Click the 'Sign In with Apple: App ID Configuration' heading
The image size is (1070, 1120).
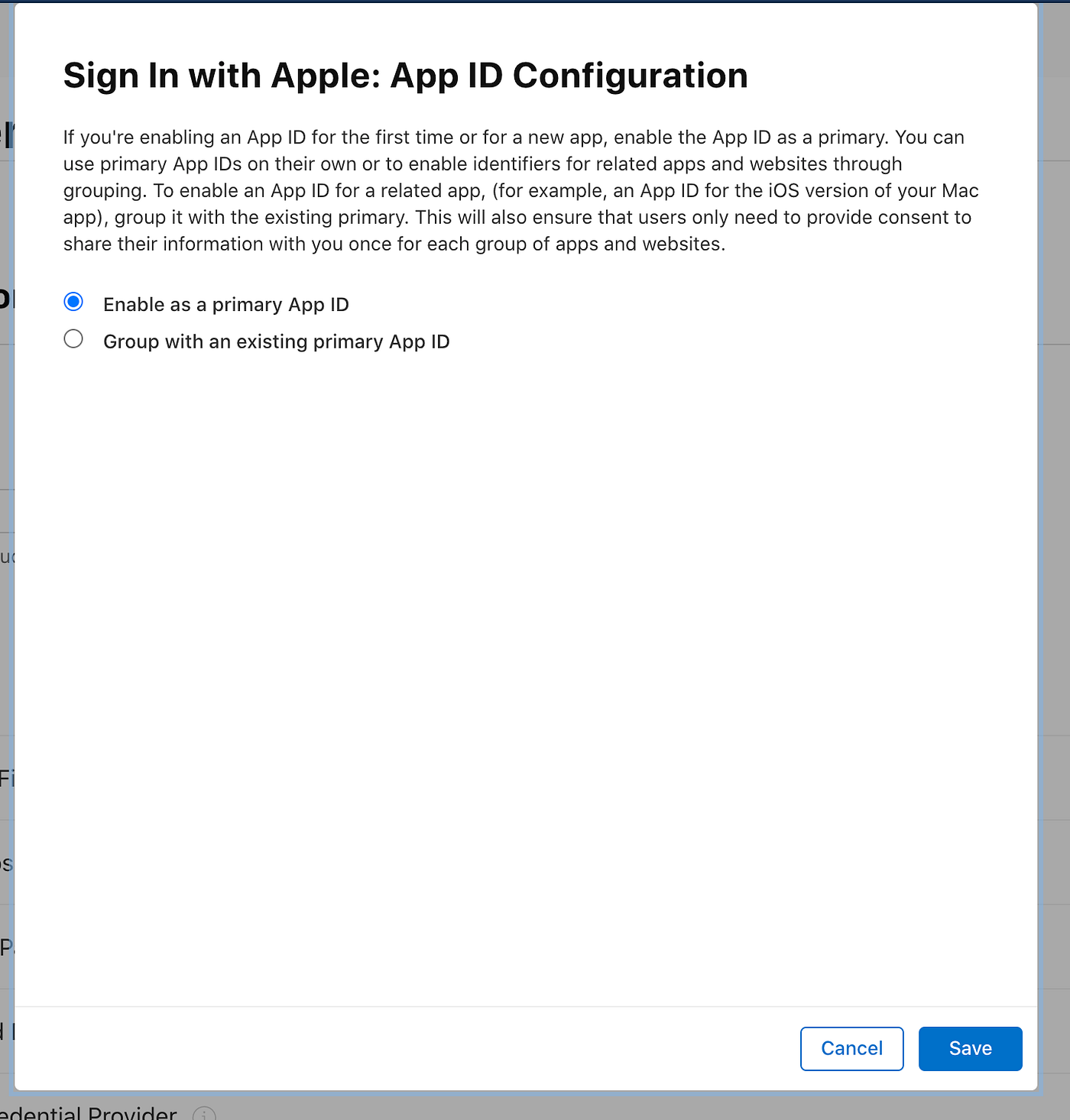405,76
